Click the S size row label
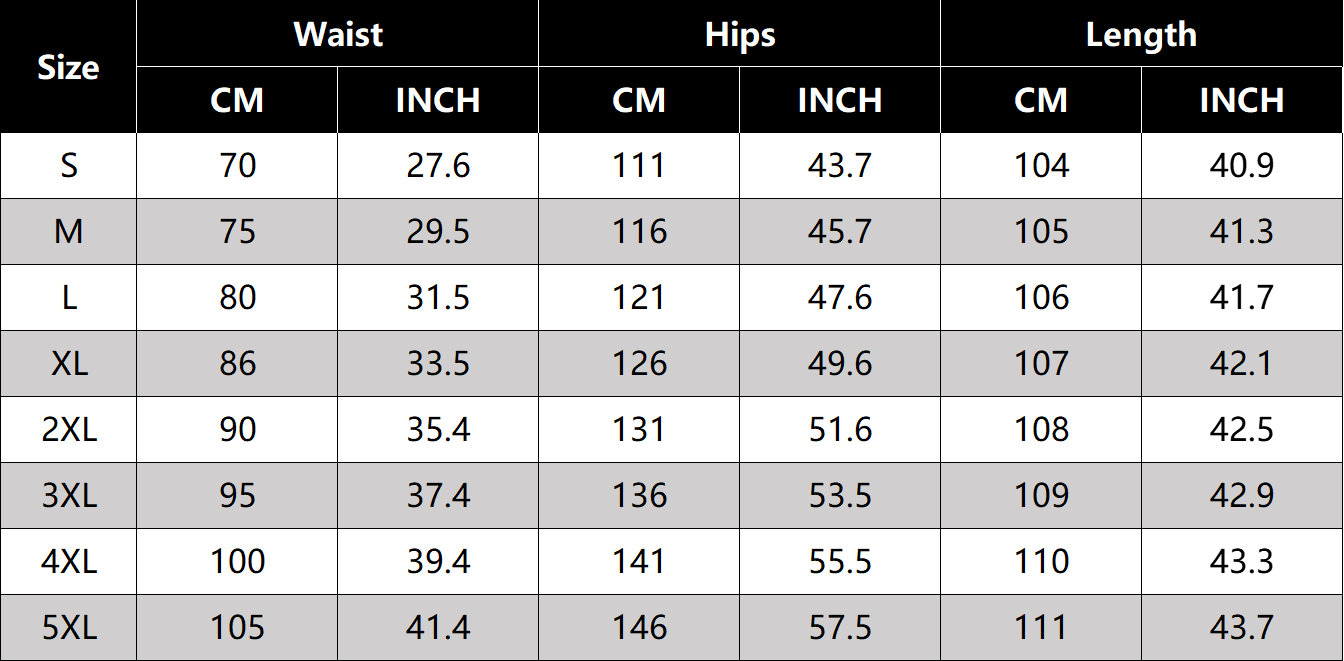Screen dimensions: 1344x661 (x=68, y=166)
